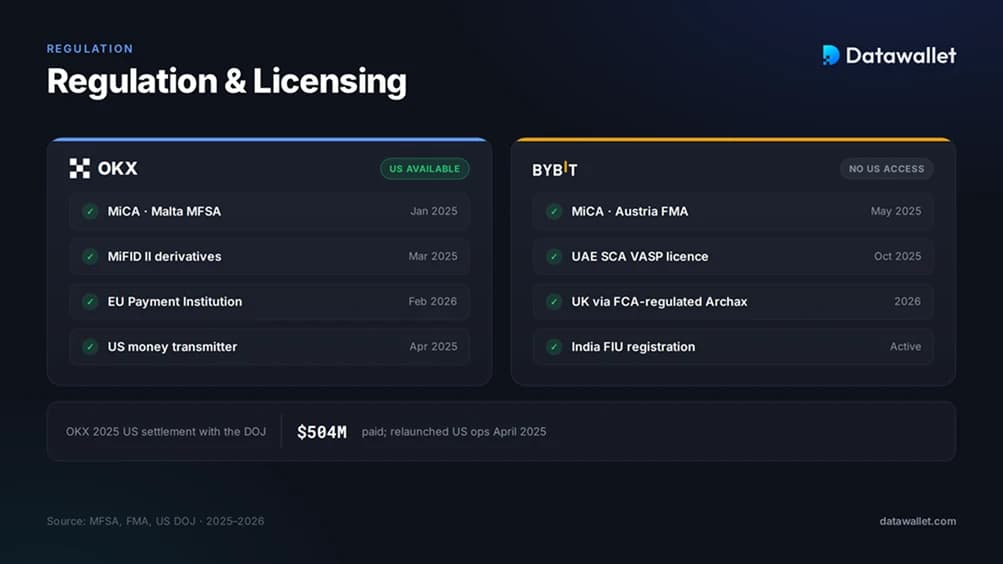
Task: Open the datawallet.com link
Action: [x=918, y=521]
